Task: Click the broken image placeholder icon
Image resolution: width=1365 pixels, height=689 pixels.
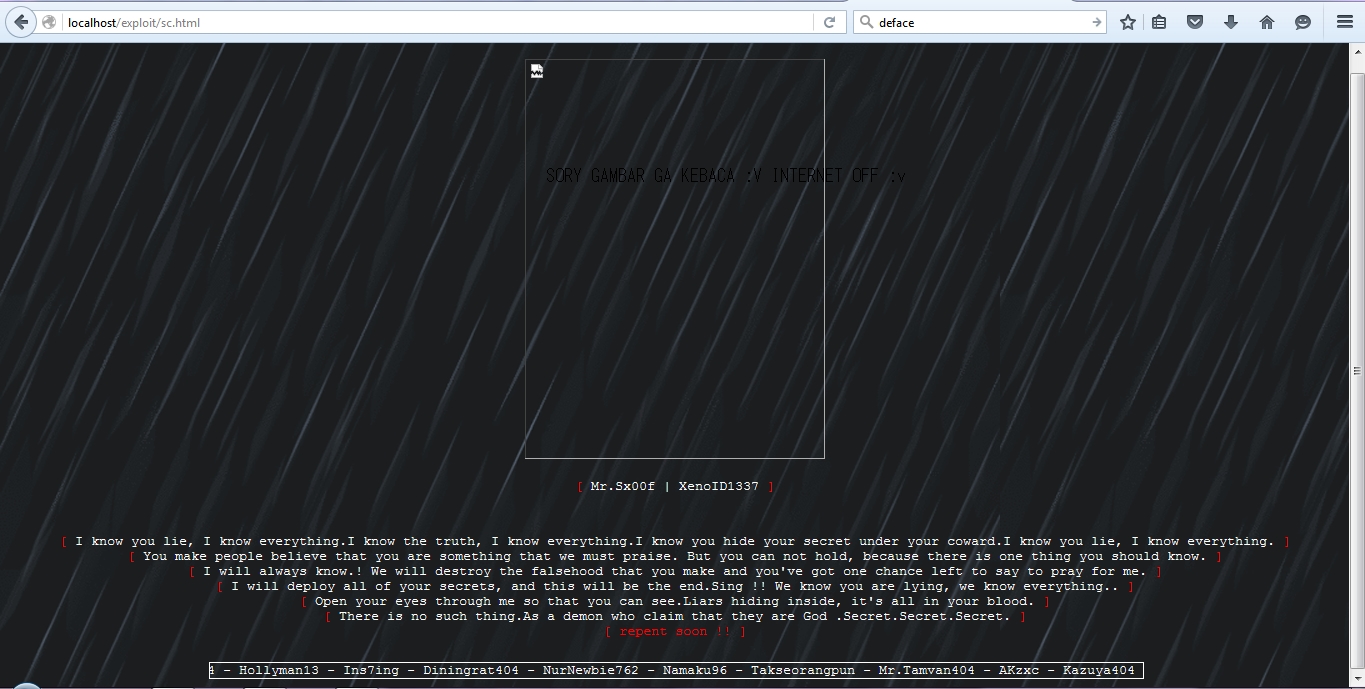Action: [x=536, y=69]
